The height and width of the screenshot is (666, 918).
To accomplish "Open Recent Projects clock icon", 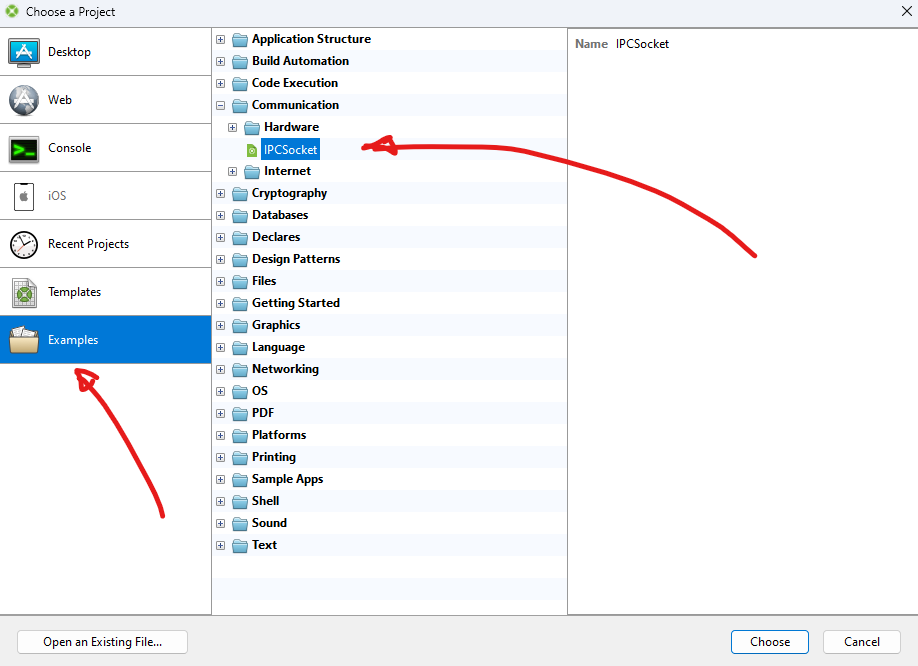I will [x=24, y=244].
